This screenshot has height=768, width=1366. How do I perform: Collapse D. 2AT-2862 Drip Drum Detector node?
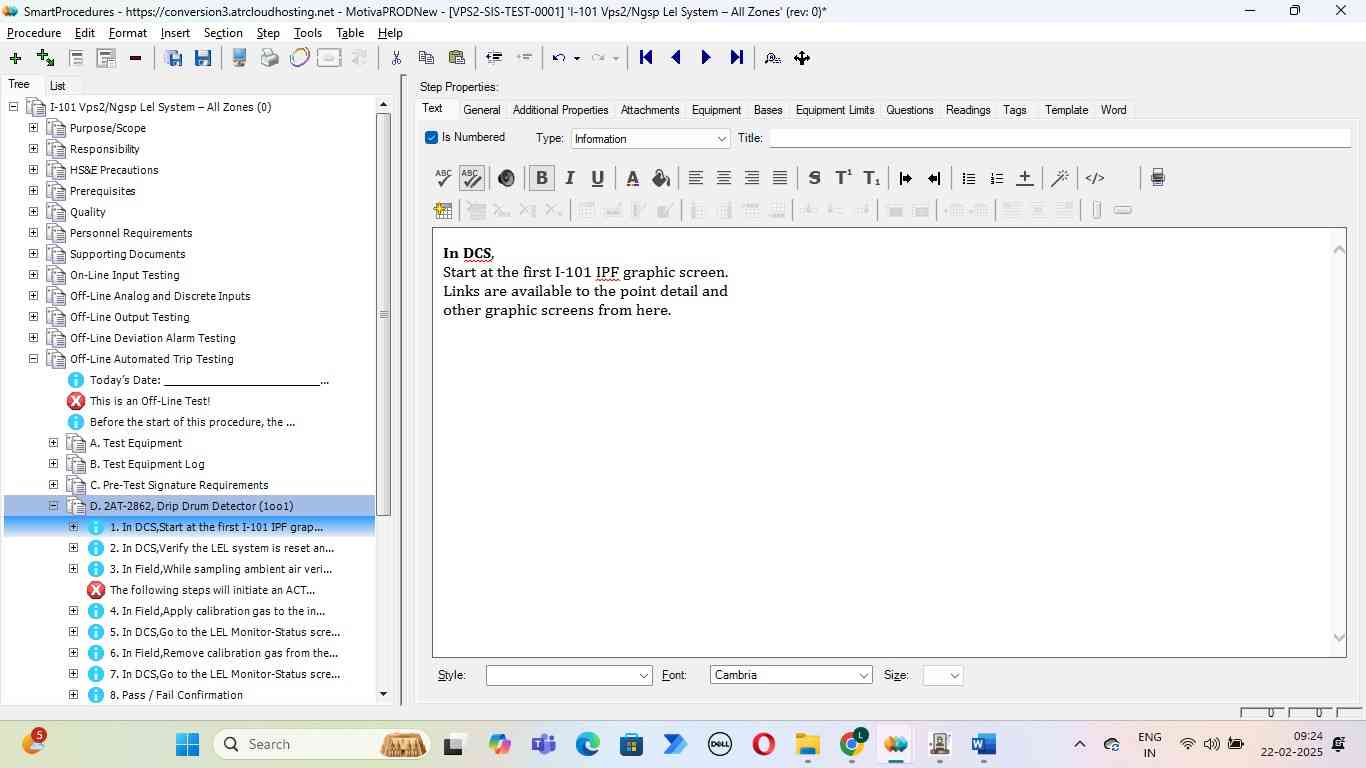tap(53, 506)
